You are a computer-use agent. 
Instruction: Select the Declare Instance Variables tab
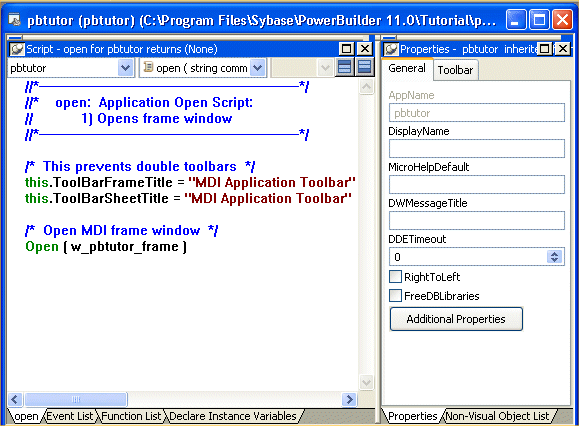pyautogui.click(x=233, y=416)
